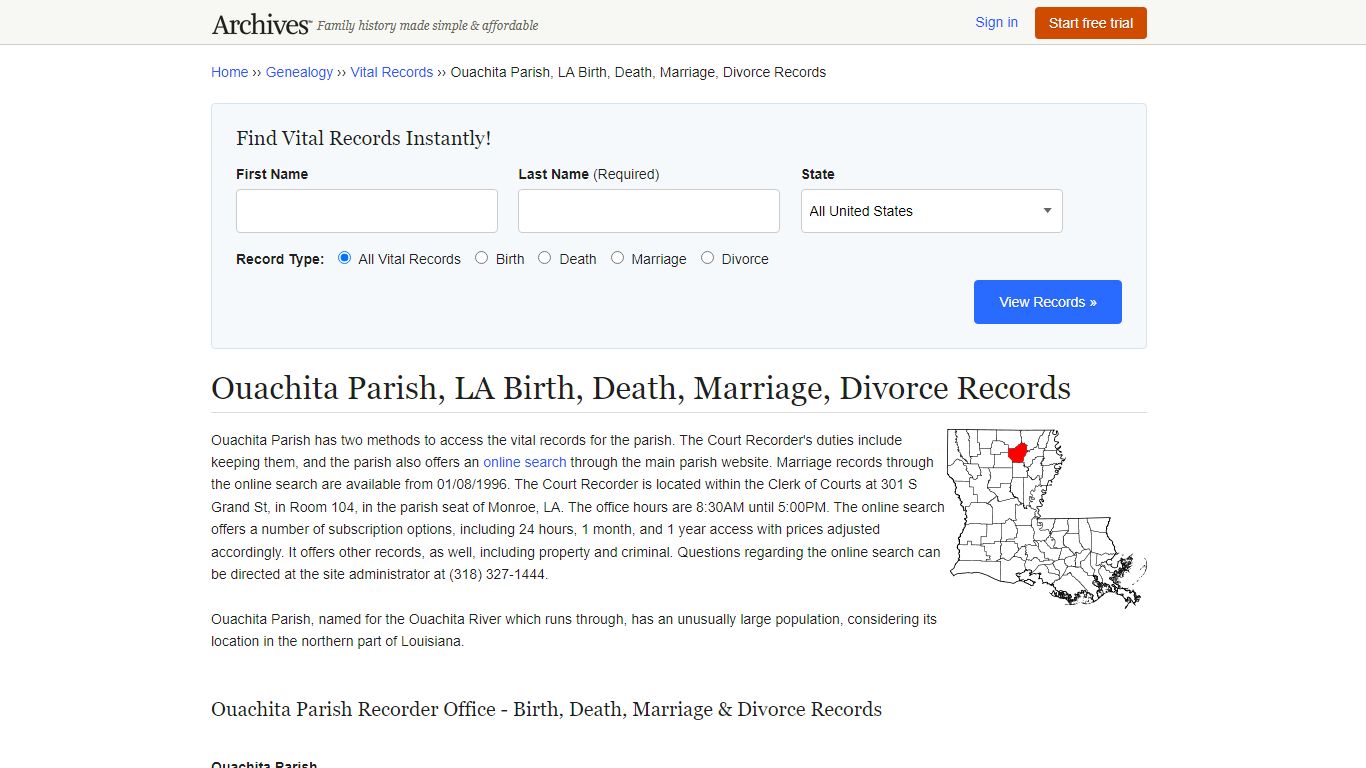
Task: Open the Vital Records breadcrumb link
Action: click(x=391, y=72)
